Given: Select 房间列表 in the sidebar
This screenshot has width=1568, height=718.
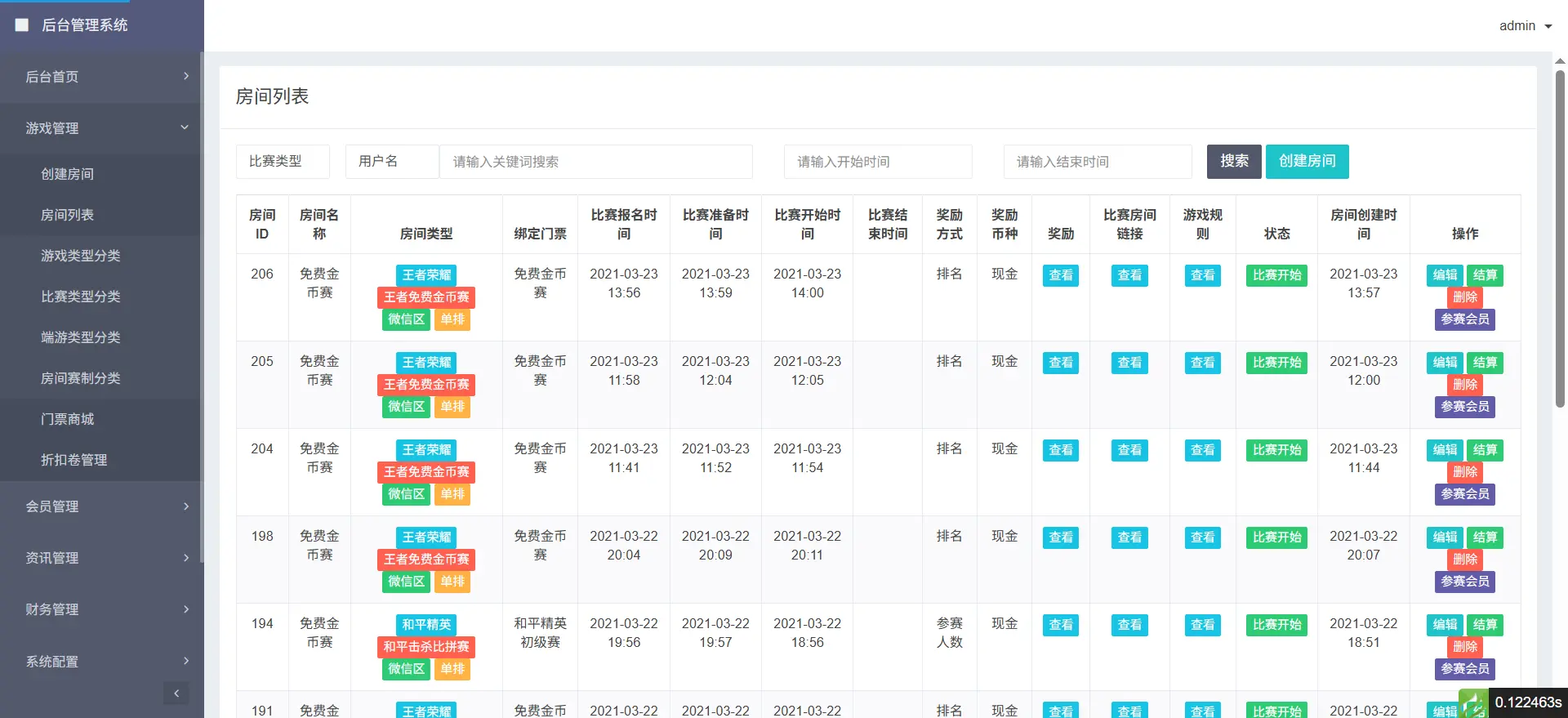Looking at the screenshot, I should tap(101, 215).
